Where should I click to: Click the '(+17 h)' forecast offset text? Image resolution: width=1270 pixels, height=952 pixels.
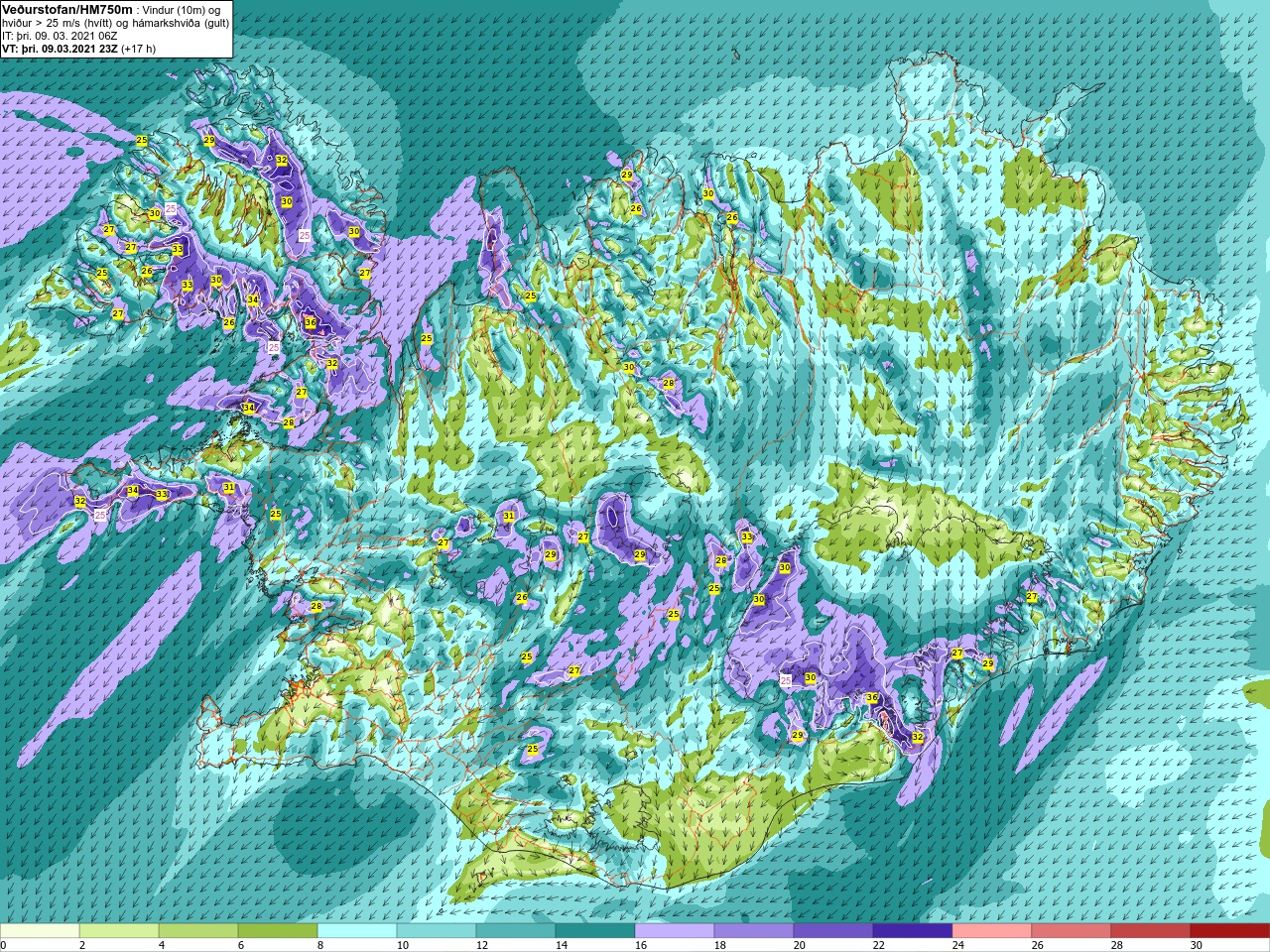(139, 48)
